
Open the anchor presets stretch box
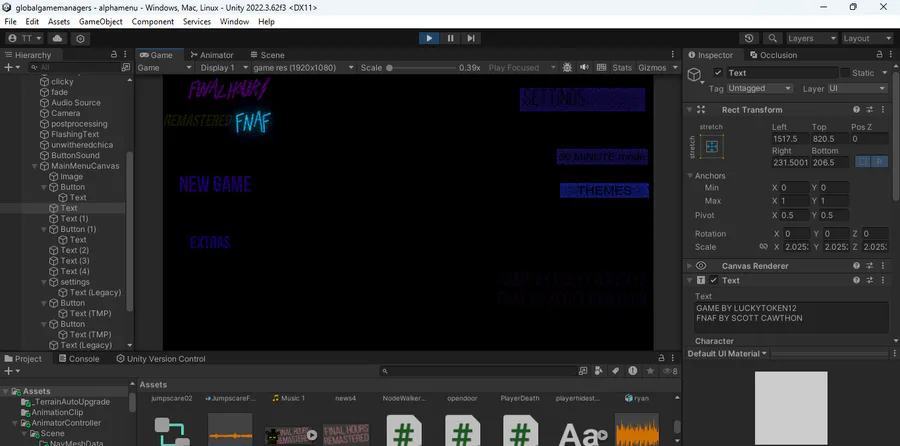point(712,146)
